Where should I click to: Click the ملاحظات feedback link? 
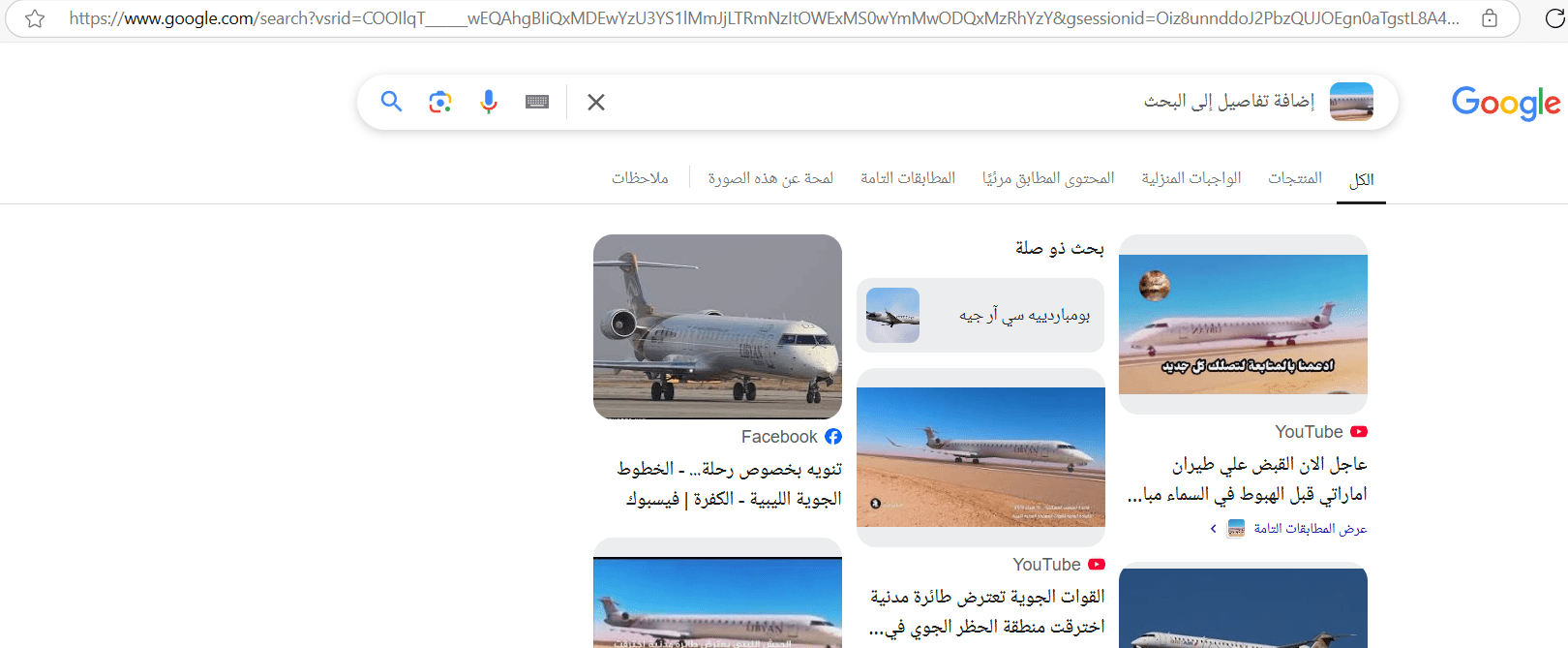pos(640,178)
